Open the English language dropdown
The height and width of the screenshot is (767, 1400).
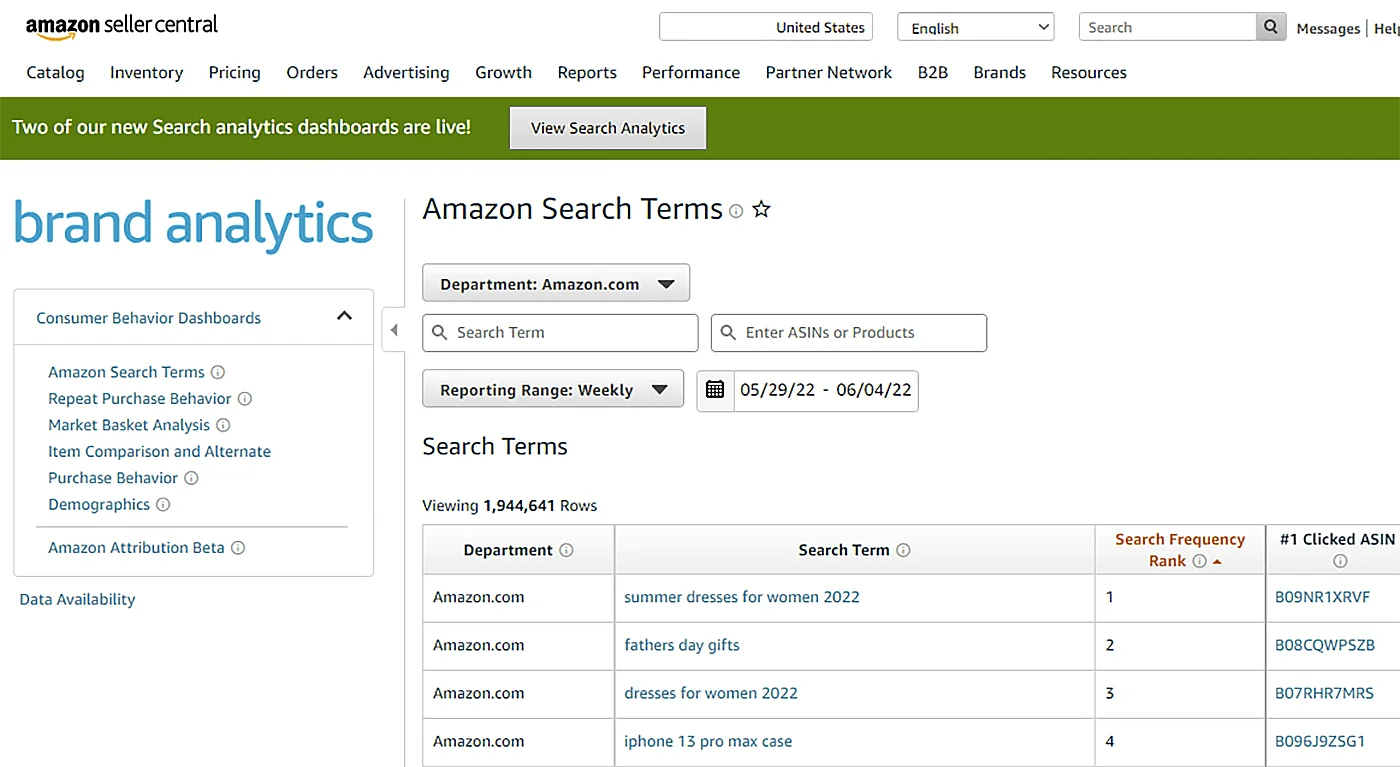click(976, 27)
